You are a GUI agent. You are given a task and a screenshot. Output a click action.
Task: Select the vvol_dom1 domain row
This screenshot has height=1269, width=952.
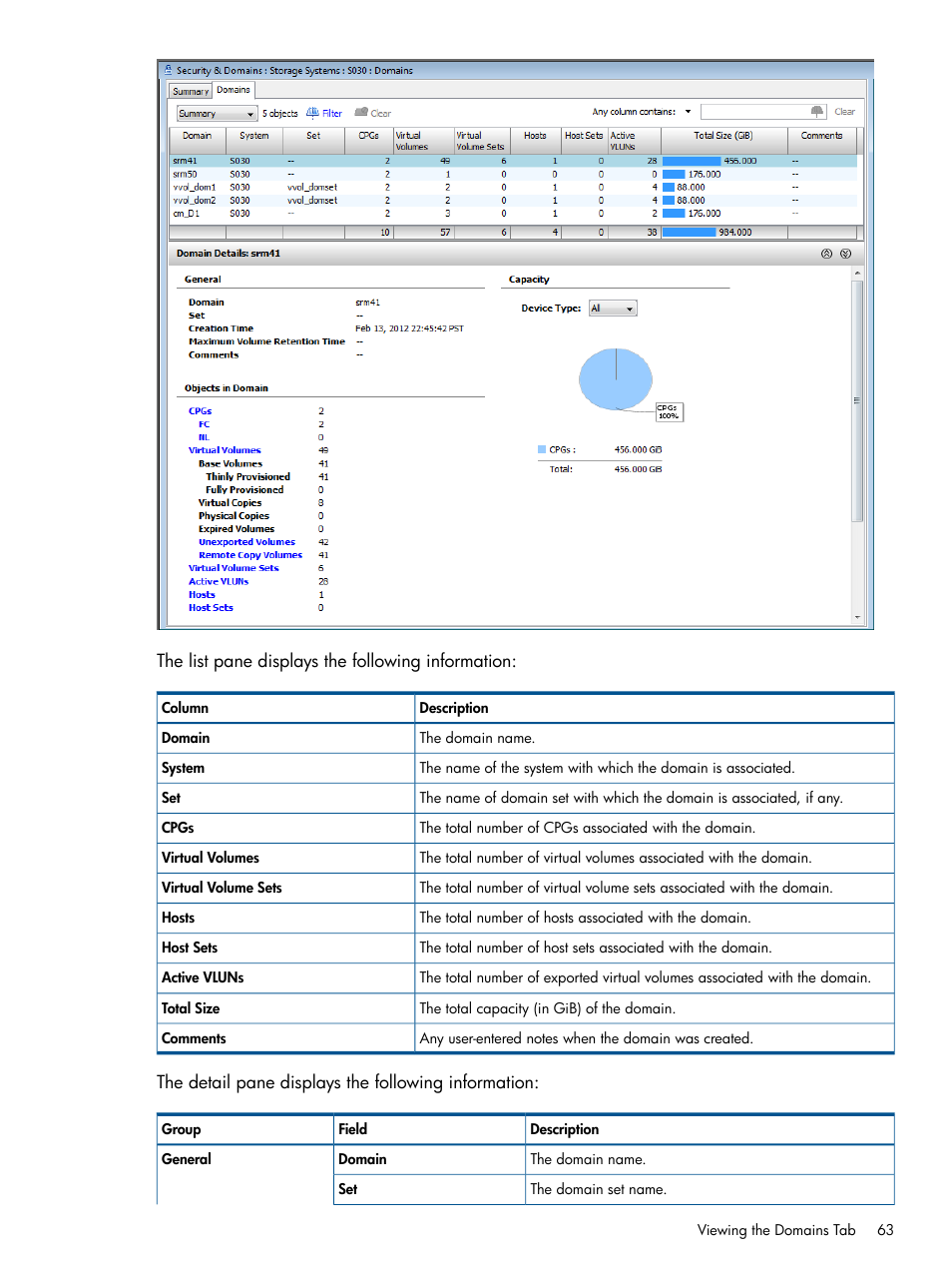pos(513,187)
